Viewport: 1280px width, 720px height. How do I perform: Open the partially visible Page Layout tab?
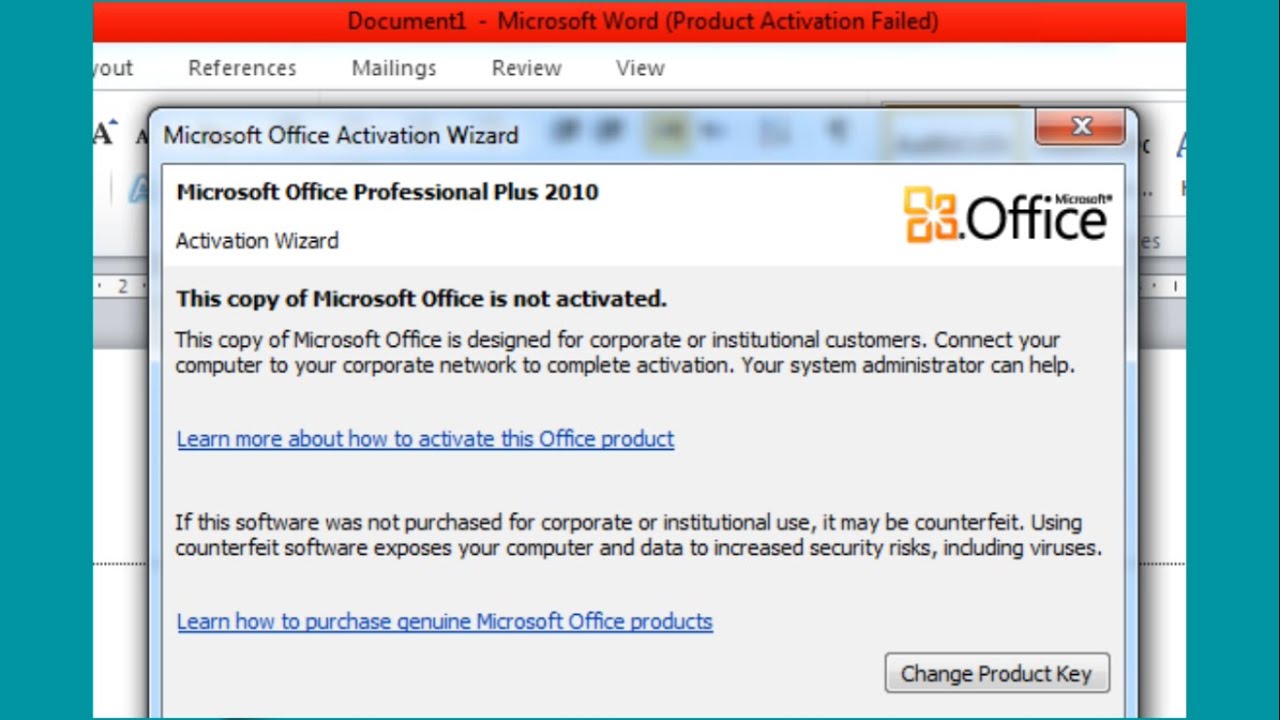[x=114, y=68]
